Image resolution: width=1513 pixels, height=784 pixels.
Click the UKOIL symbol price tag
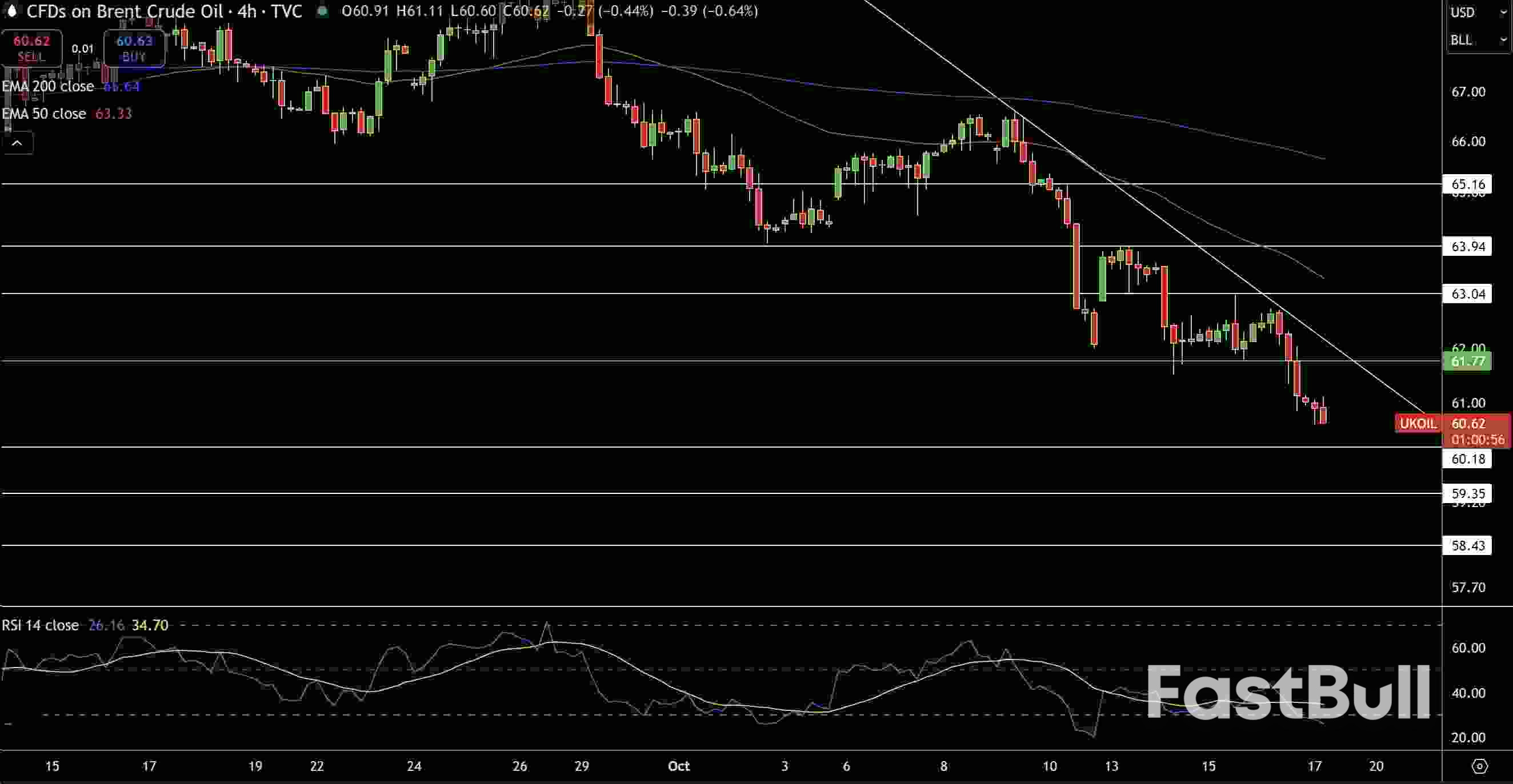[x=1416, y=424]
